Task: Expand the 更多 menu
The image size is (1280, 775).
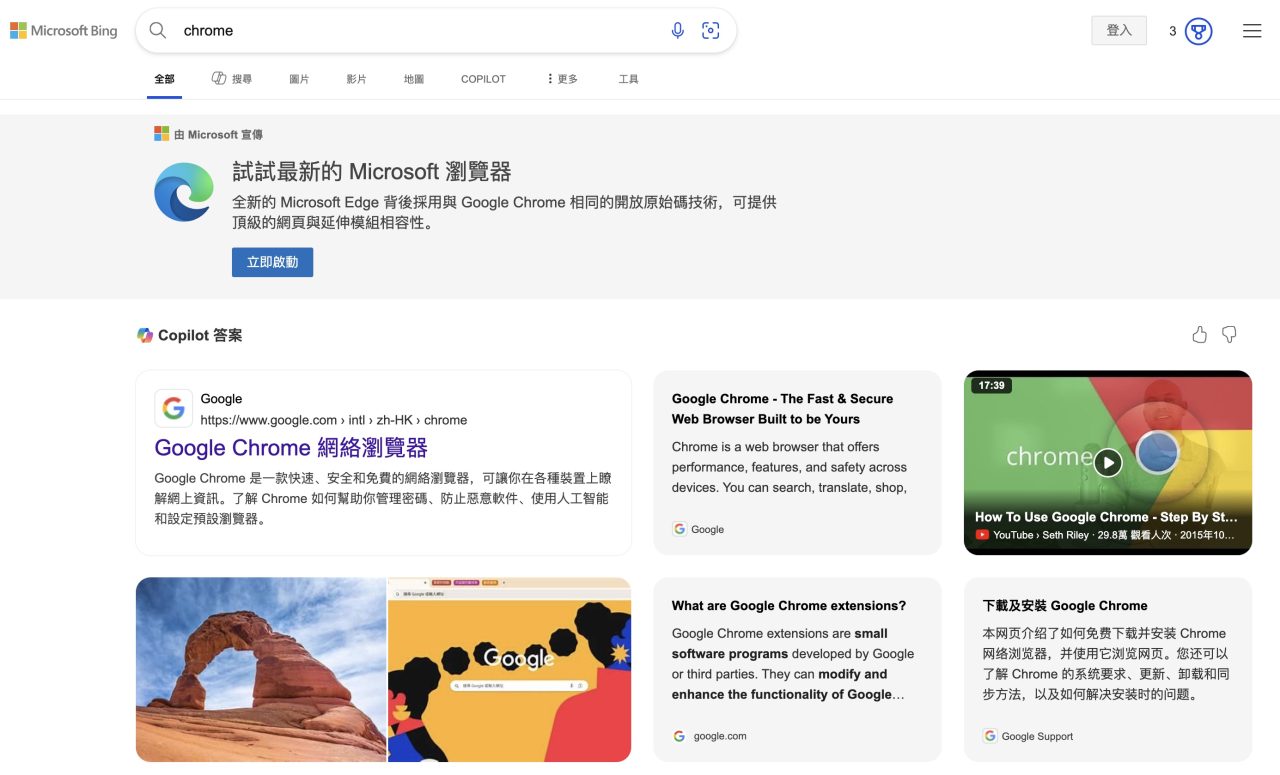Action: [563, 79]
